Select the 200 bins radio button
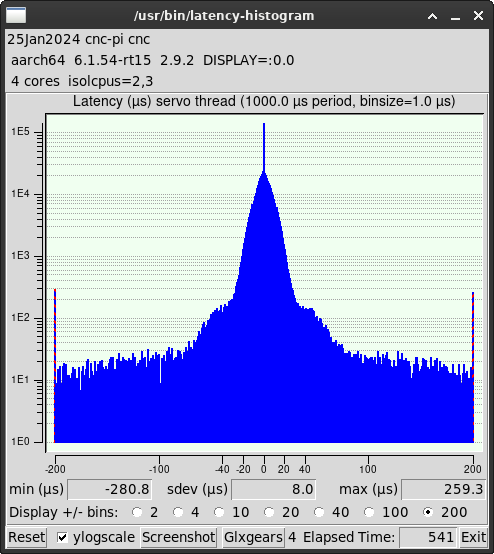494x554 pixels. [x=428, y=512]
